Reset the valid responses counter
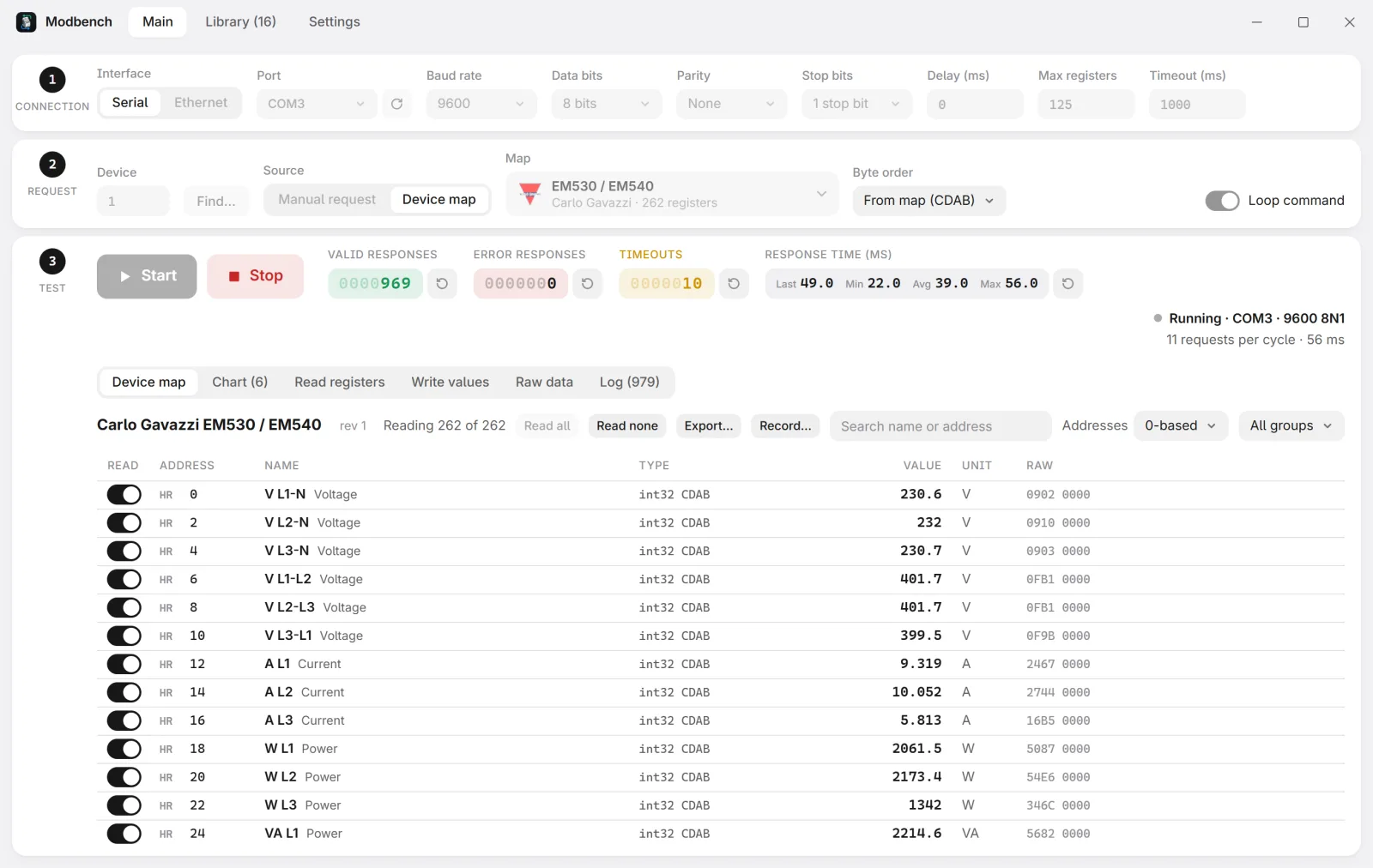This screenshot has width=1373, height=868. pyautogui.click(x=442, y=283)
